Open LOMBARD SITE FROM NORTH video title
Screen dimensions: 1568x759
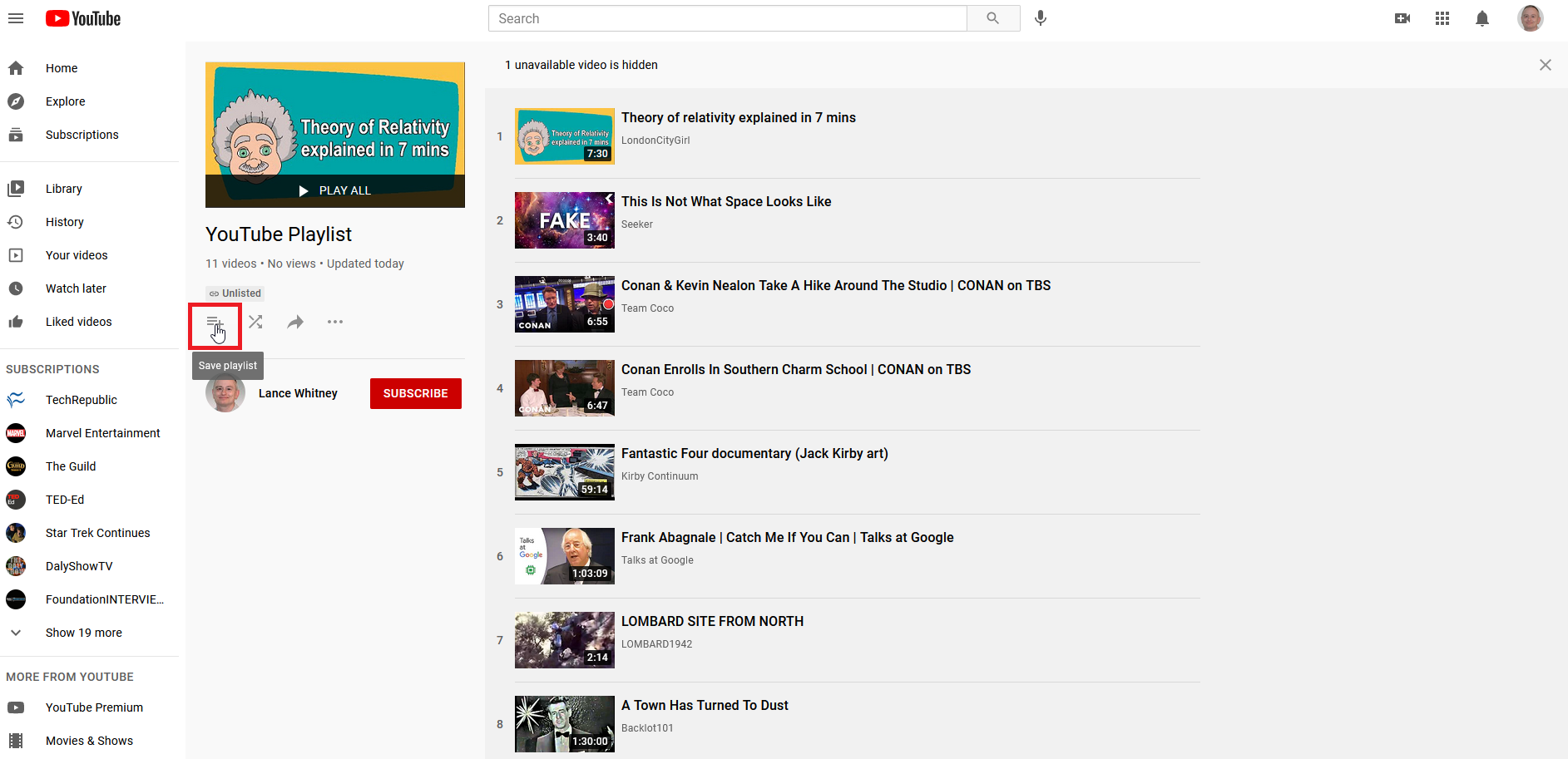[713, 621]
